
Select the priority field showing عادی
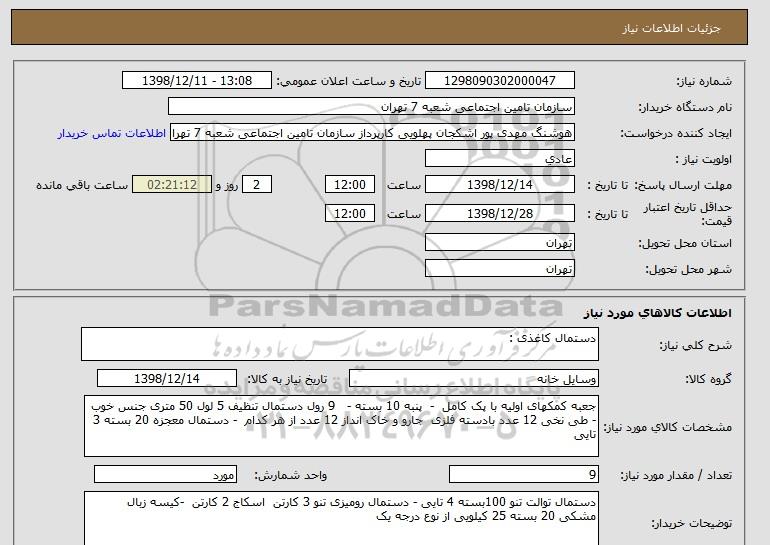499,159
